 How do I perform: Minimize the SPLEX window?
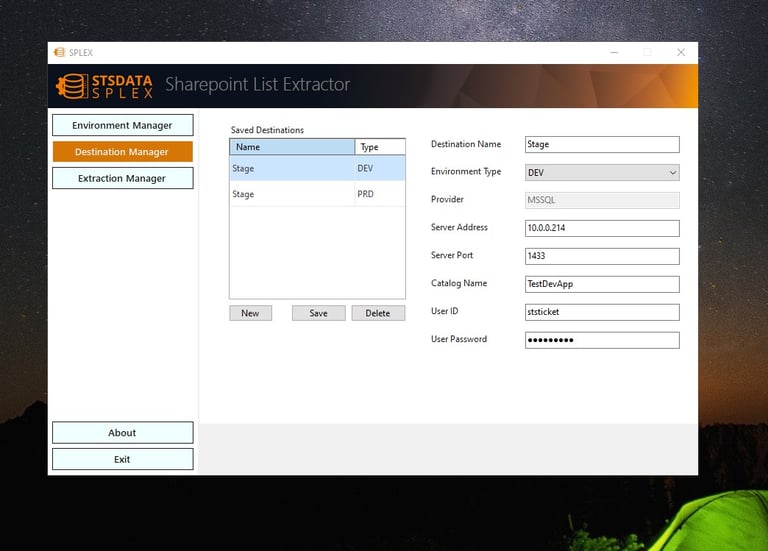(x=614, y=52)
